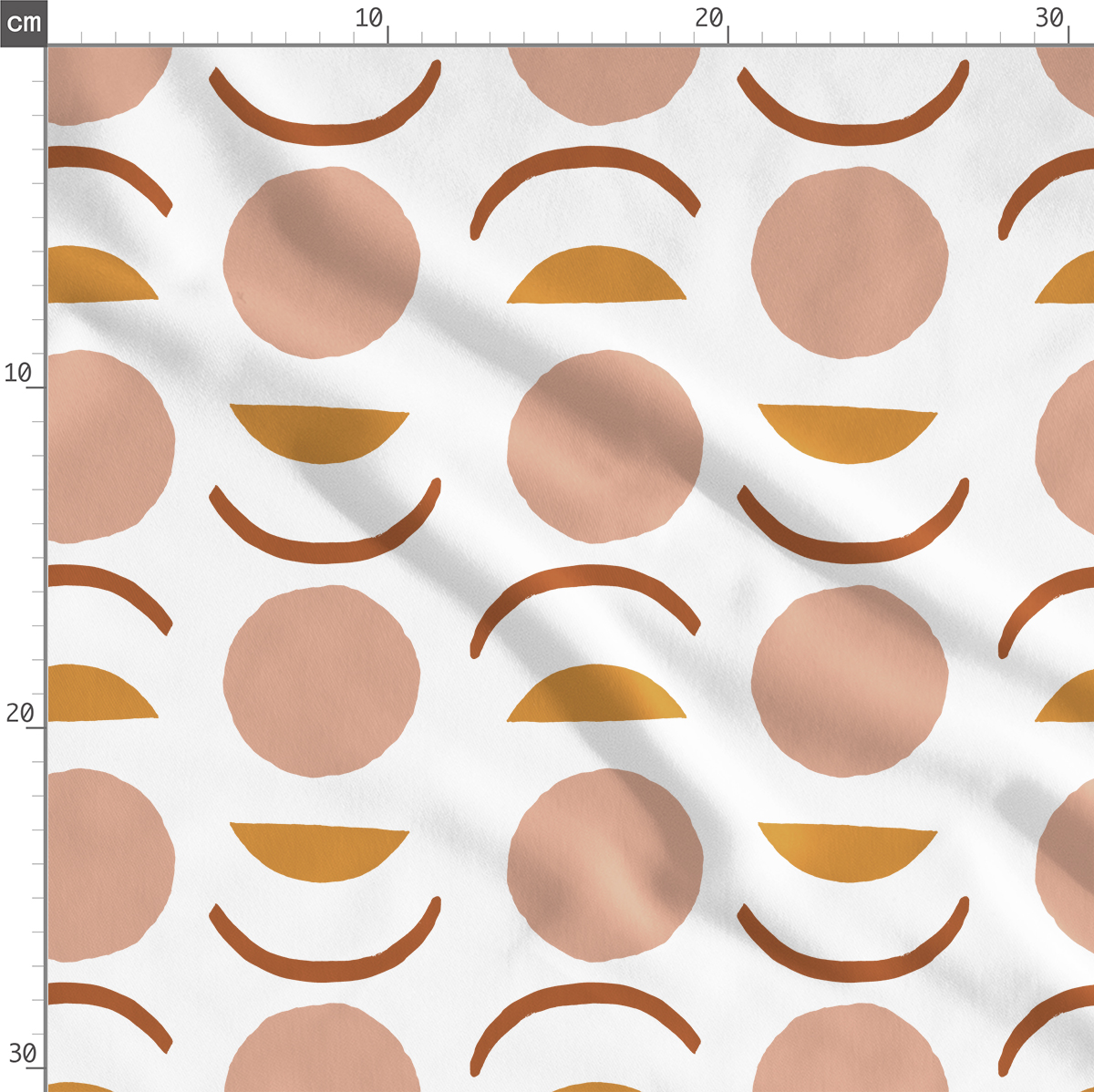This screenshot has height=1092, width=1094.
Task: Click the cm unit label
Action: (x=23, y=22)
